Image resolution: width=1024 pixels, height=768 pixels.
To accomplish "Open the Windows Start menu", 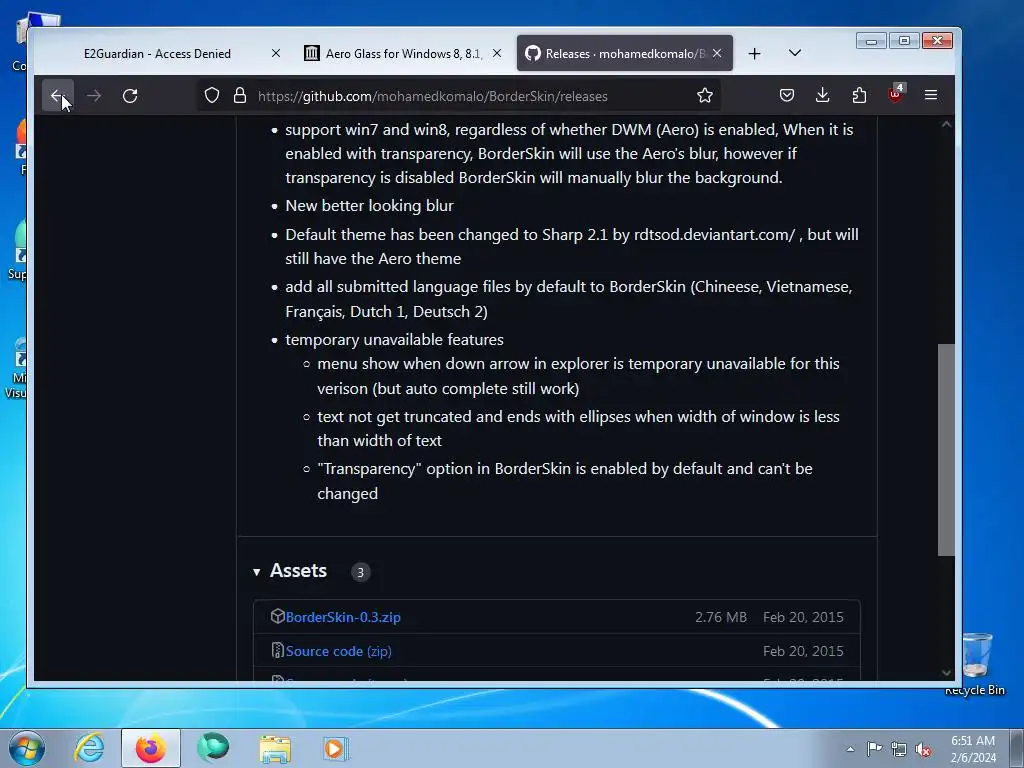I will (x=27, y=748).
